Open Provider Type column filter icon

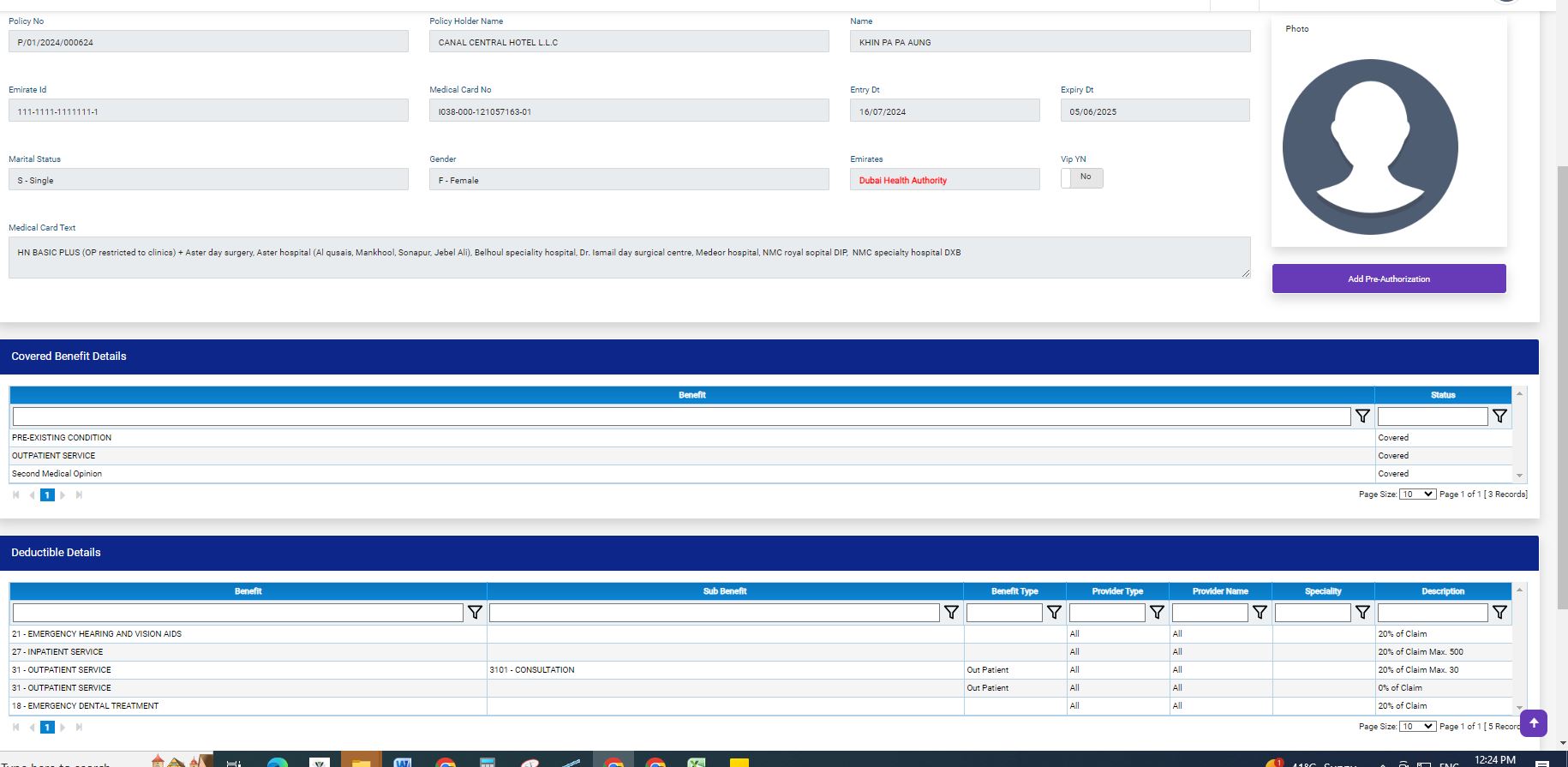pos(1157,613)
